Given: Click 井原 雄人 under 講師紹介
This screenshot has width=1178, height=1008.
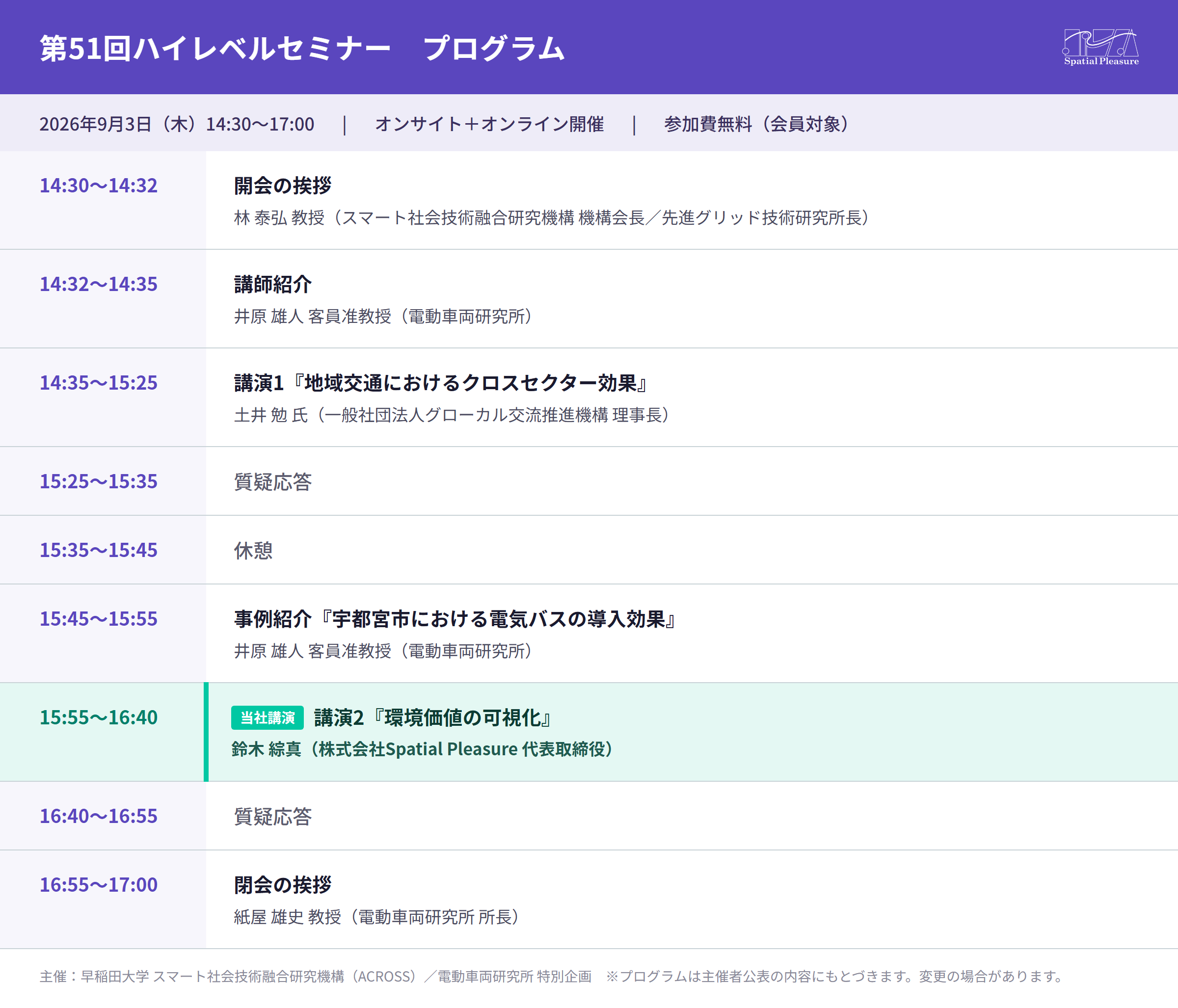Looking at the screenshot, I should point(383,316).
